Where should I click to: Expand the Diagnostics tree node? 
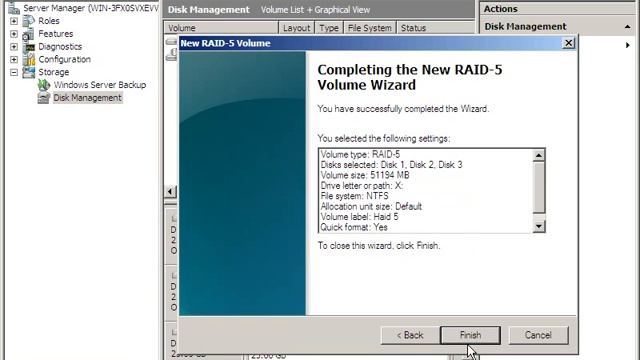[x=14, y=47]
